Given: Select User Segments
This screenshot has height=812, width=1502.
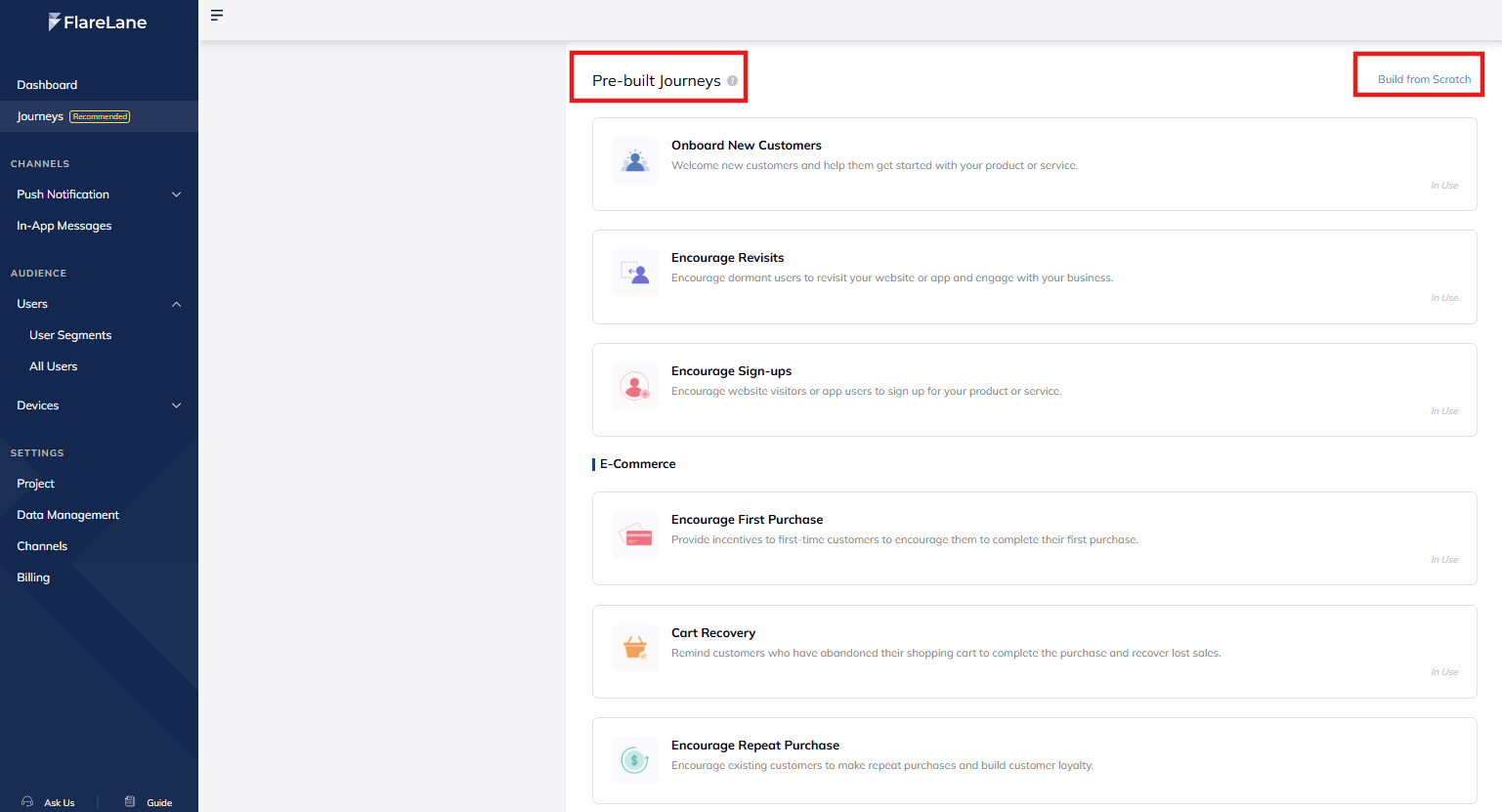Looking at the screenshot, I should coord(70,335).
